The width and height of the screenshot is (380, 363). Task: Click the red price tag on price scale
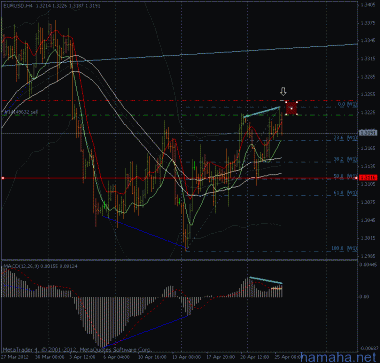[x=368, y=177]
